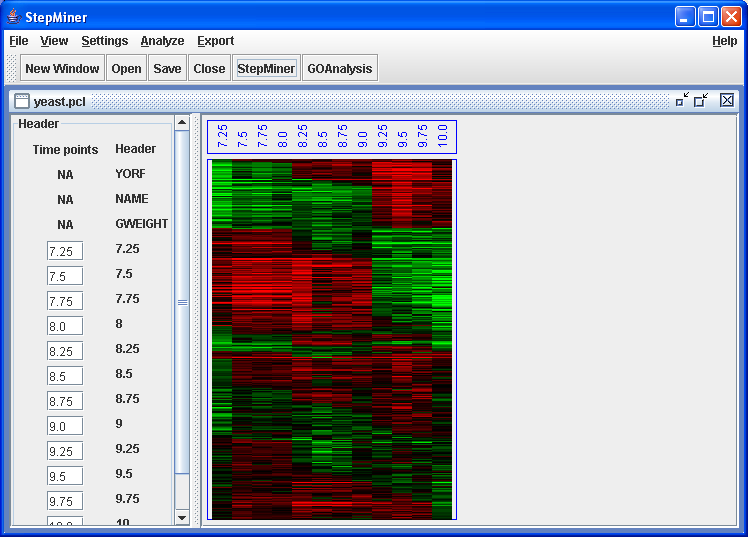Click the 8.0 heatmap column label
Viewport: 748px width, 537px height.
[282, 139]
